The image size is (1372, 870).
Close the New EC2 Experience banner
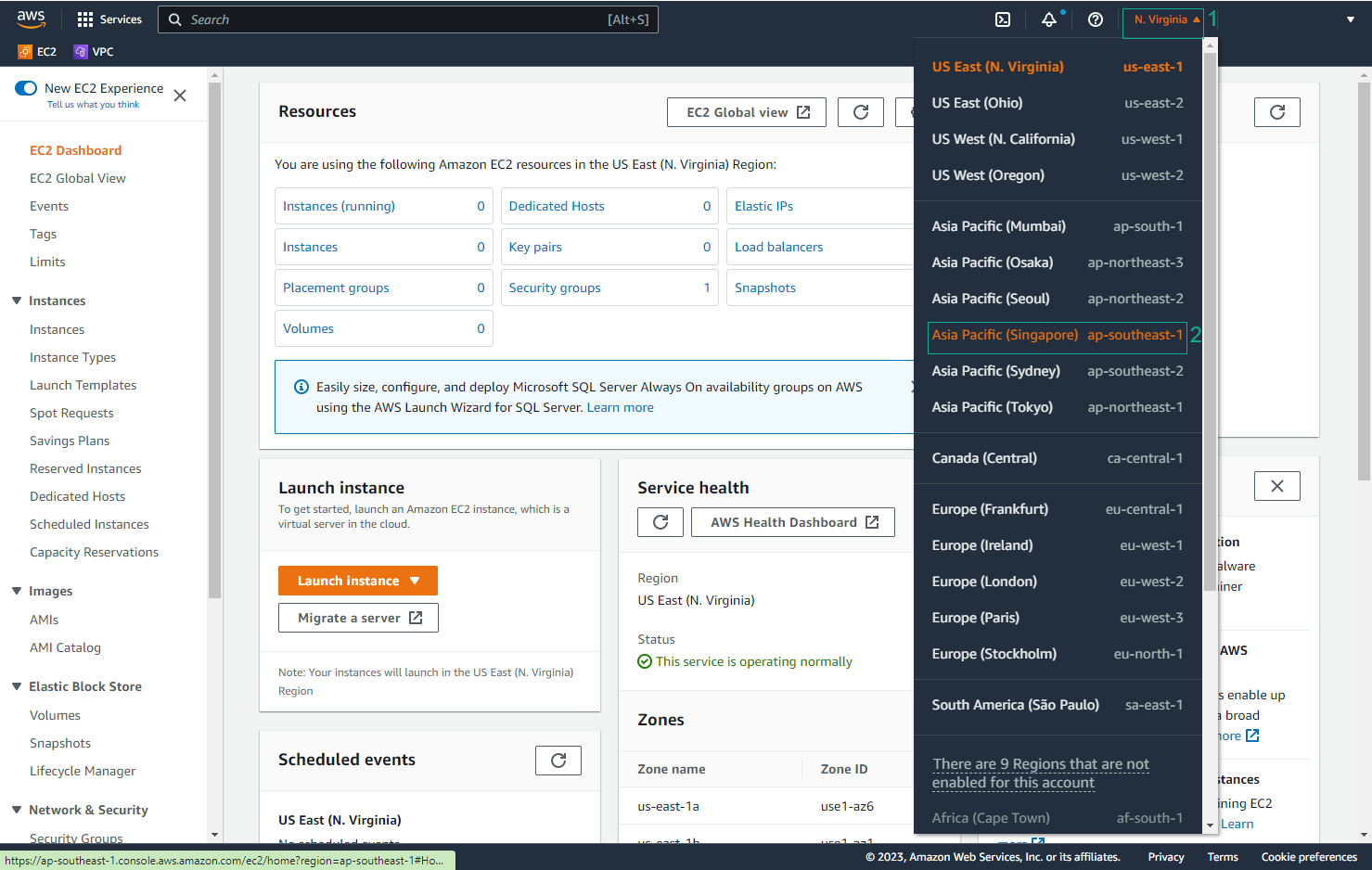click(180, 96)
